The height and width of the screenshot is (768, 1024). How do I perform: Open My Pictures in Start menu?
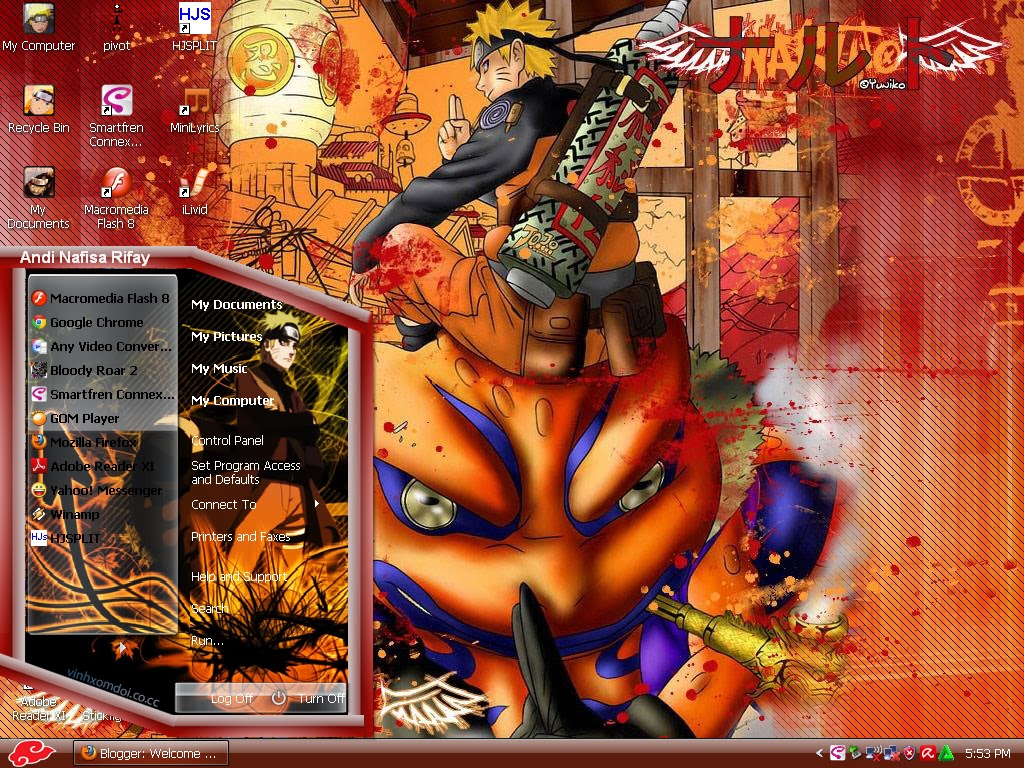tap(227, 337)
